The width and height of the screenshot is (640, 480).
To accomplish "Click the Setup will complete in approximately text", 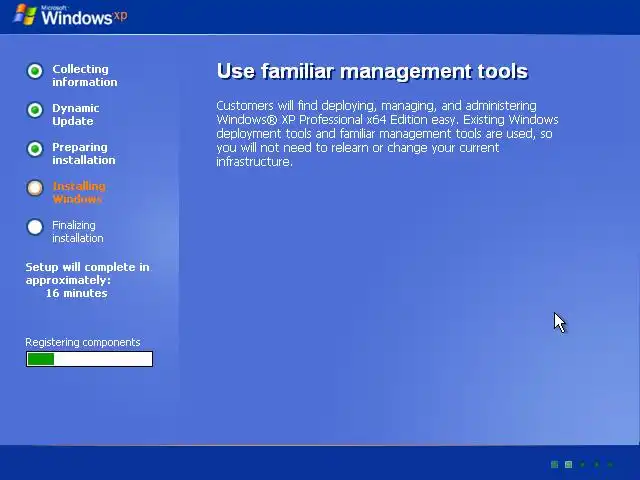I will 87,273.
